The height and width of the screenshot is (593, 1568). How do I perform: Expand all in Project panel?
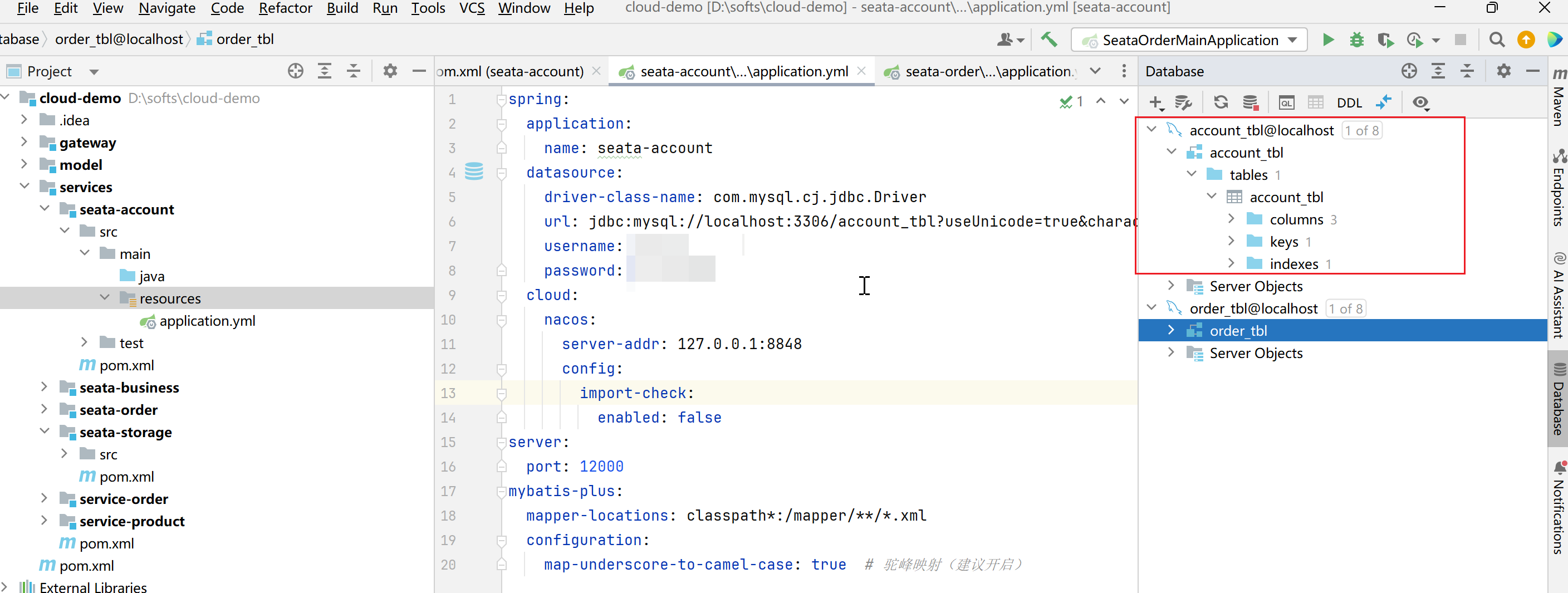(x=325, y=71)
